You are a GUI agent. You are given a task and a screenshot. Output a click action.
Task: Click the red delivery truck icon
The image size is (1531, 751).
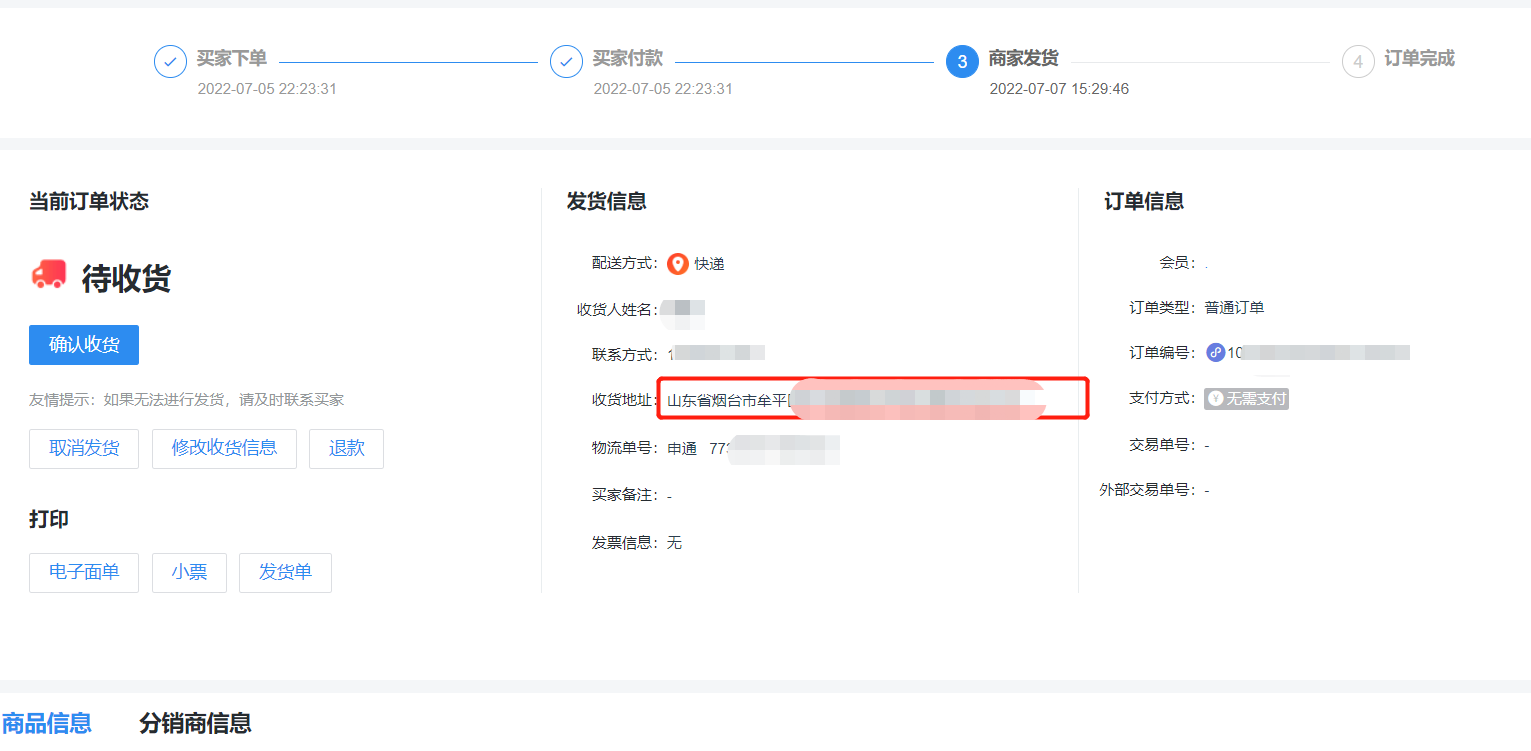48,275
